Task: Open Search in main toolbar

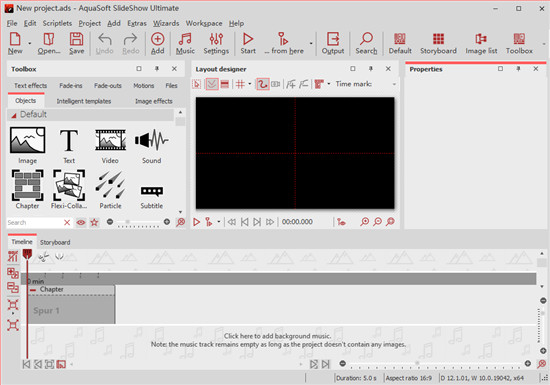Action: click(x=366, y=43)
